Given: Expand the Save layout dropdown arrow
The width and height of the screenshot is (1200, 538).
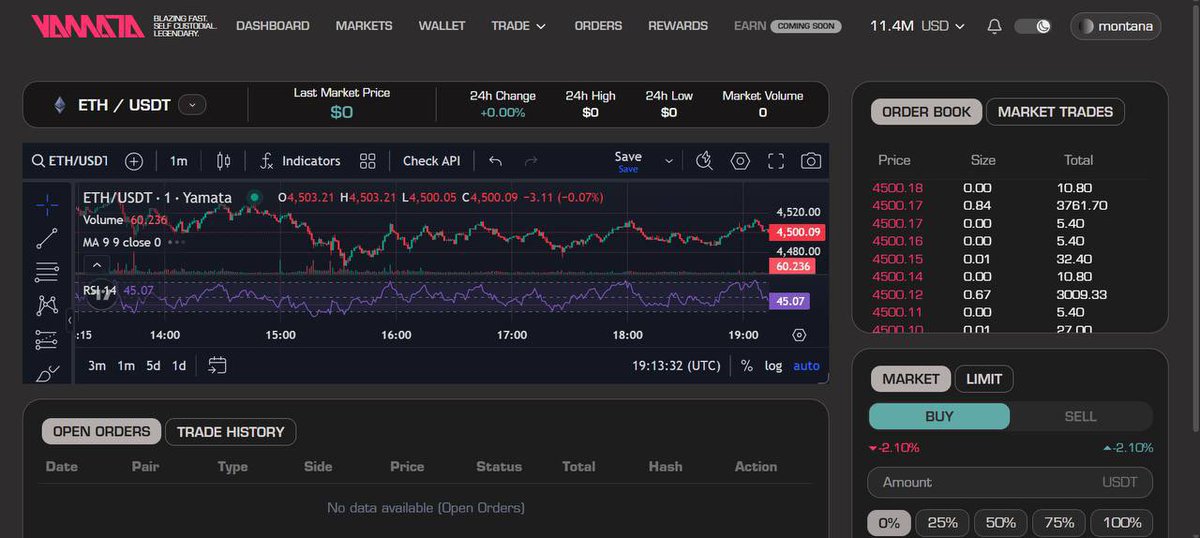Looking at the screenshot, I should 669,161.
